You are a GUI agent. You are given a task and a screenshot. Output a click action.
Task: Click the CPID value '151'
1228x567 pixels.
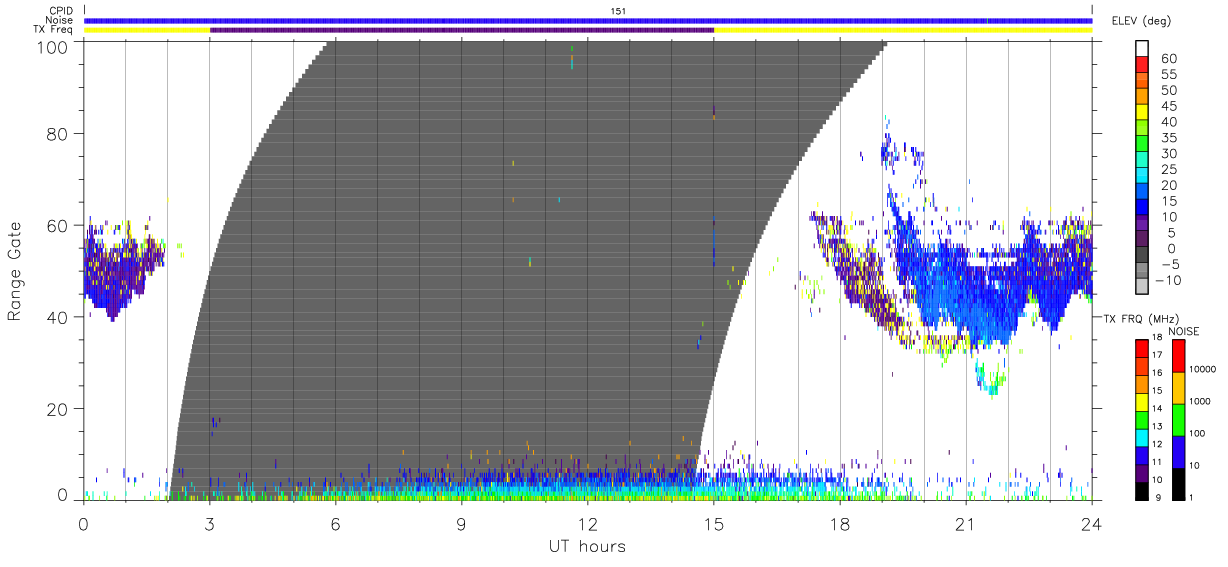(x=619, y=11)
